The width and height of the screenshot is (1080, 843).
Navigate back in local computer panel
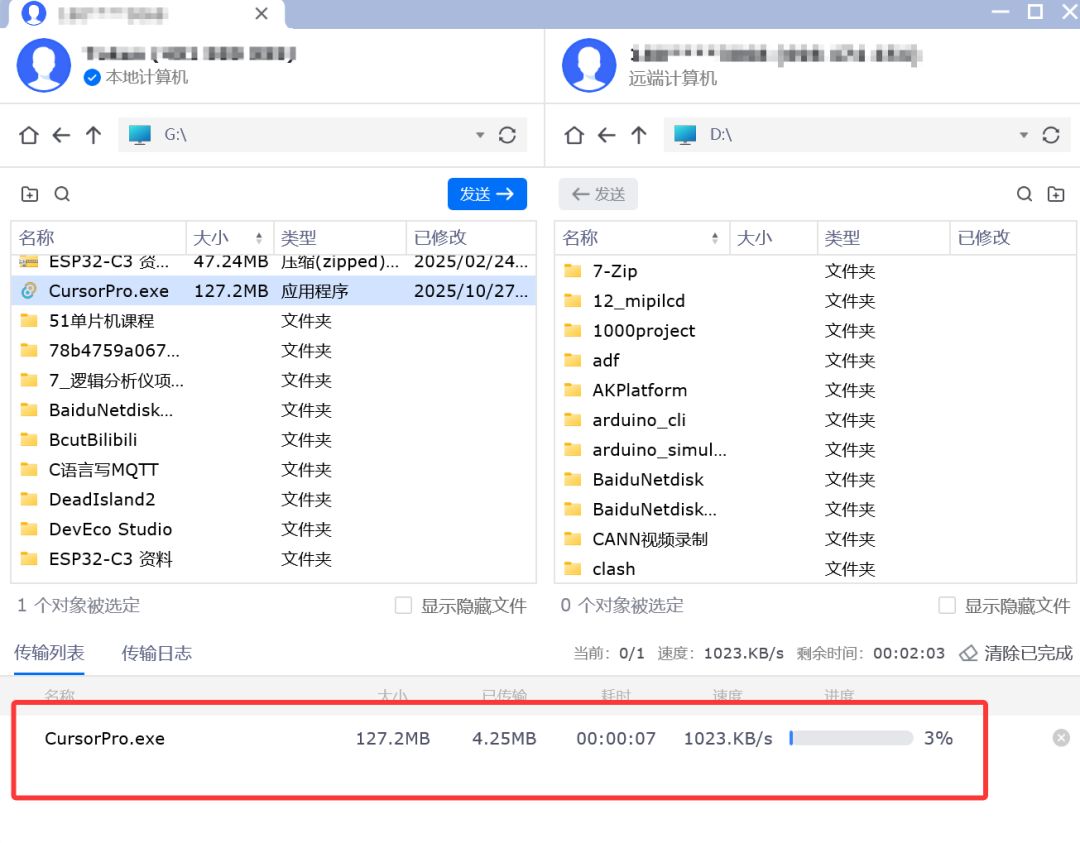(61, 135)
